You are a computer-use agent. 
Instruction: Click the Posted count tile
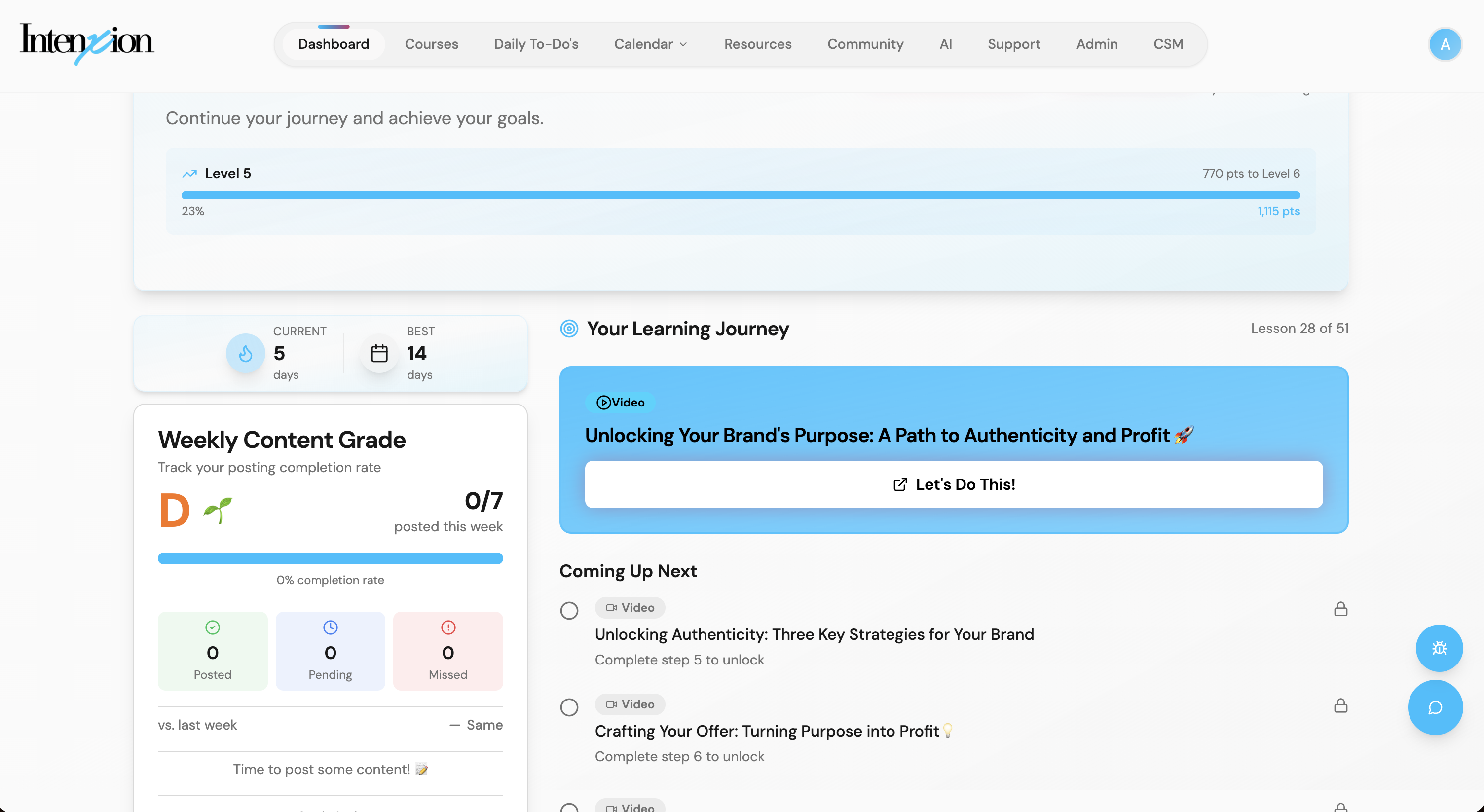[x=213, y=651]
